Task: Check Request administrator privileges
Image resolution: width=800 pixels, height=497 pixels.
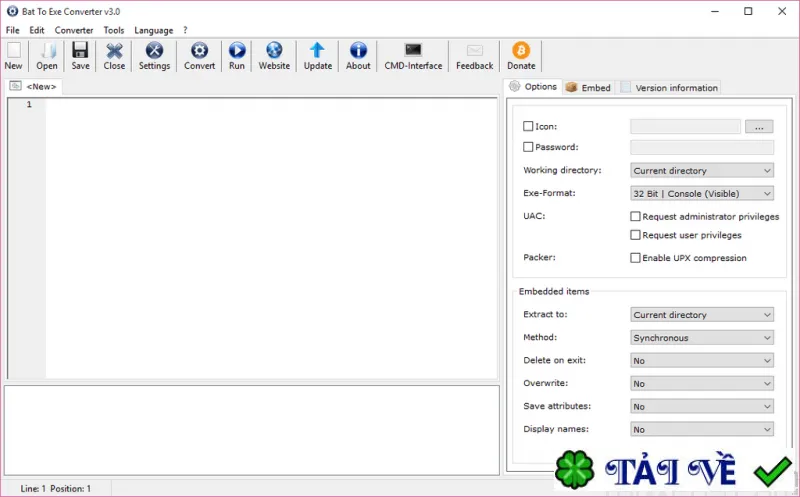Action: pyautogui.click(x=635, y=216)
